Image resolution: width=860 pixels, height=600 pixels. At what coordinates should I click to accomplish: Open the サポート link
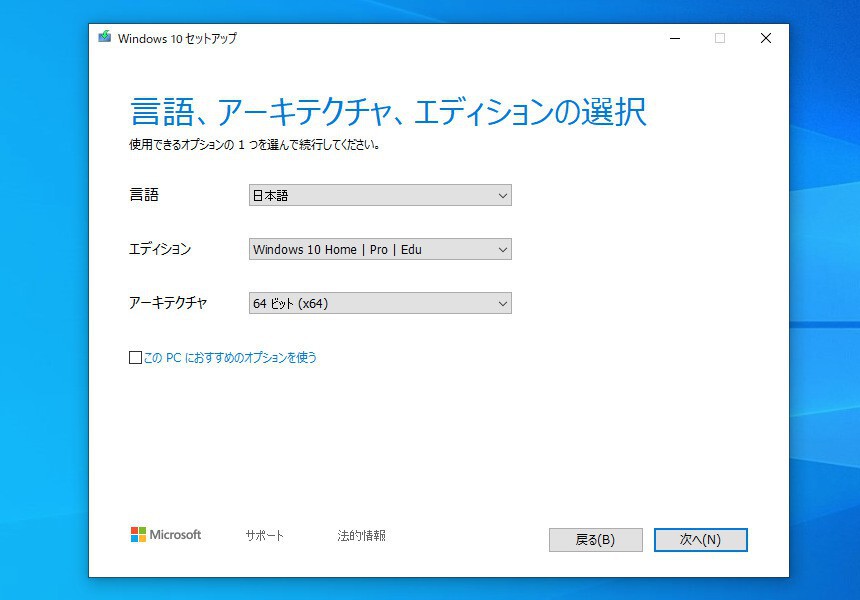tap(264, 535)
